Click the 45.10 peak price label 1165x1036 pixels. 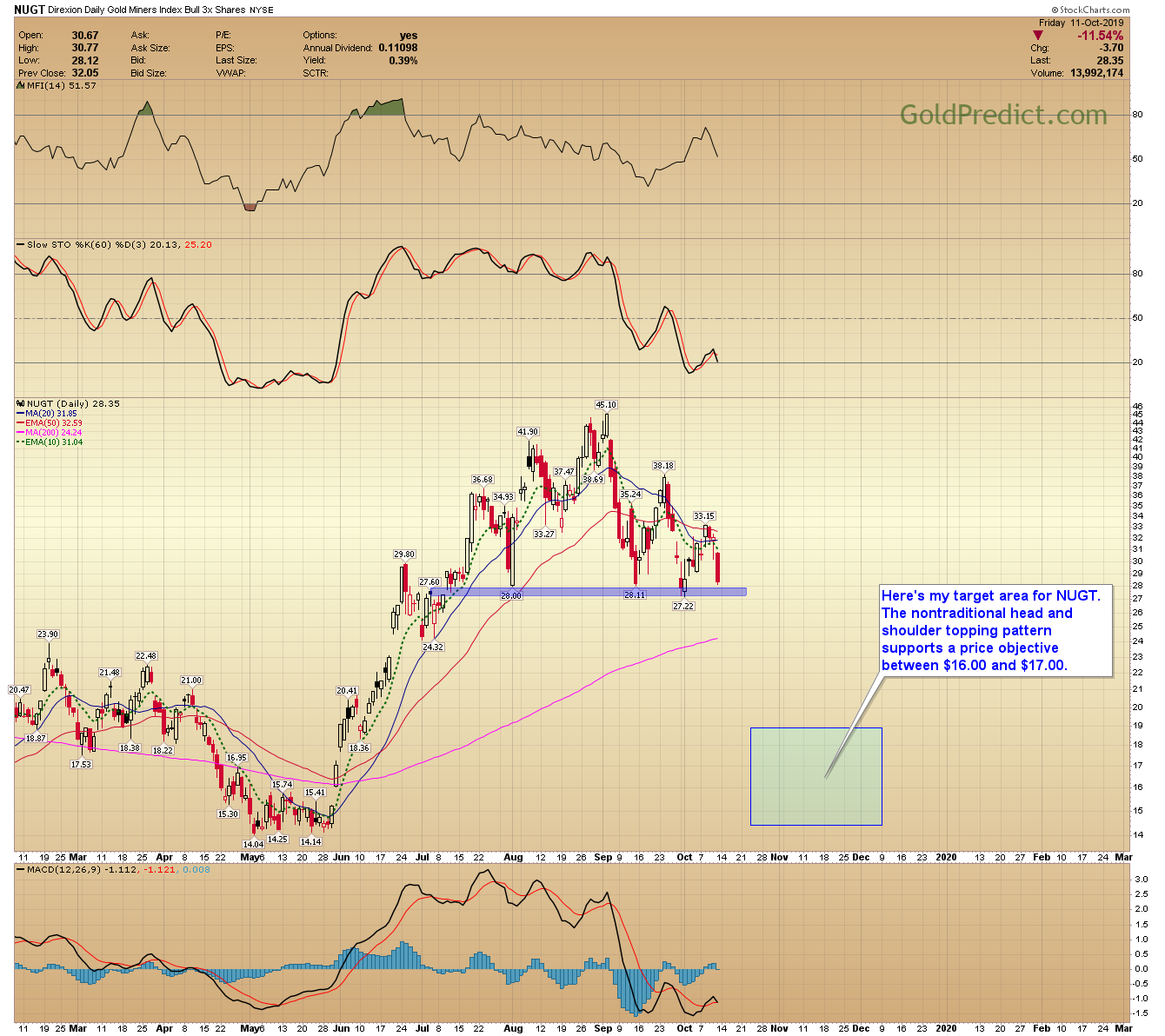(x=606, y=404)
